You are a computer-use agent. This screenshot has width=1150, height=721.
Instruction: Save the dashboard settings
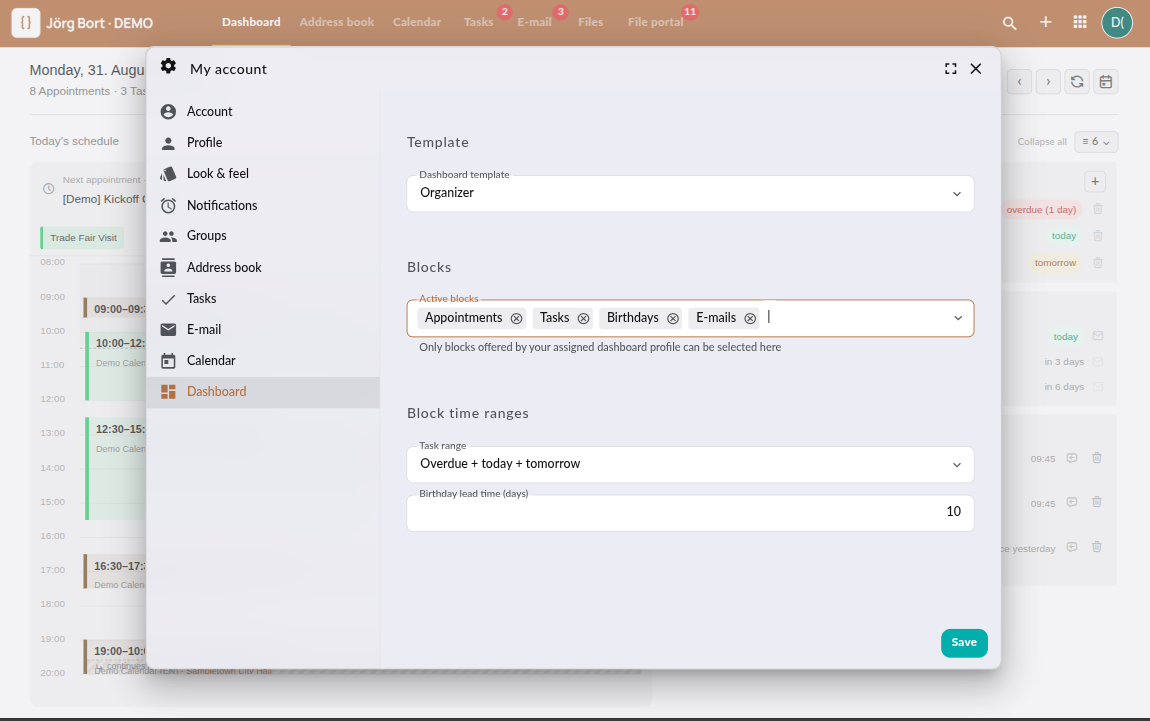point(964,643)
